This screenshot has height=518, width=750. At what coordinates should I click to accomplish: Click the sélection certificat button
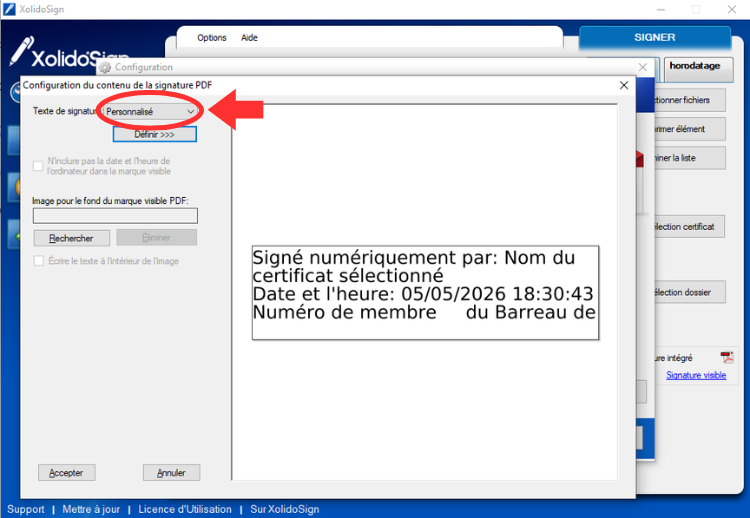coord(689,227)
